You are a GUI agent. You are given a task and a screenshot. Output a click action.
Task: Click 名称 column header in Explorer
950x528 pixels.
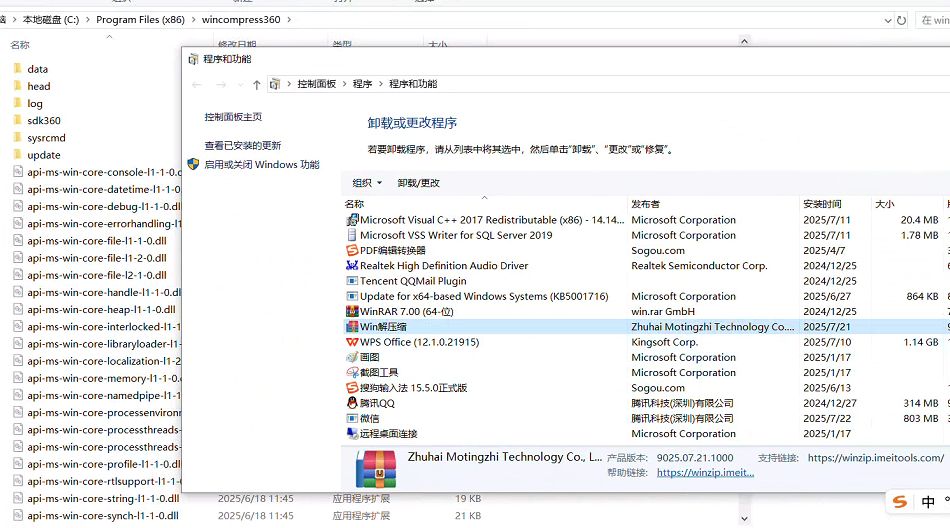click(20, 45)
